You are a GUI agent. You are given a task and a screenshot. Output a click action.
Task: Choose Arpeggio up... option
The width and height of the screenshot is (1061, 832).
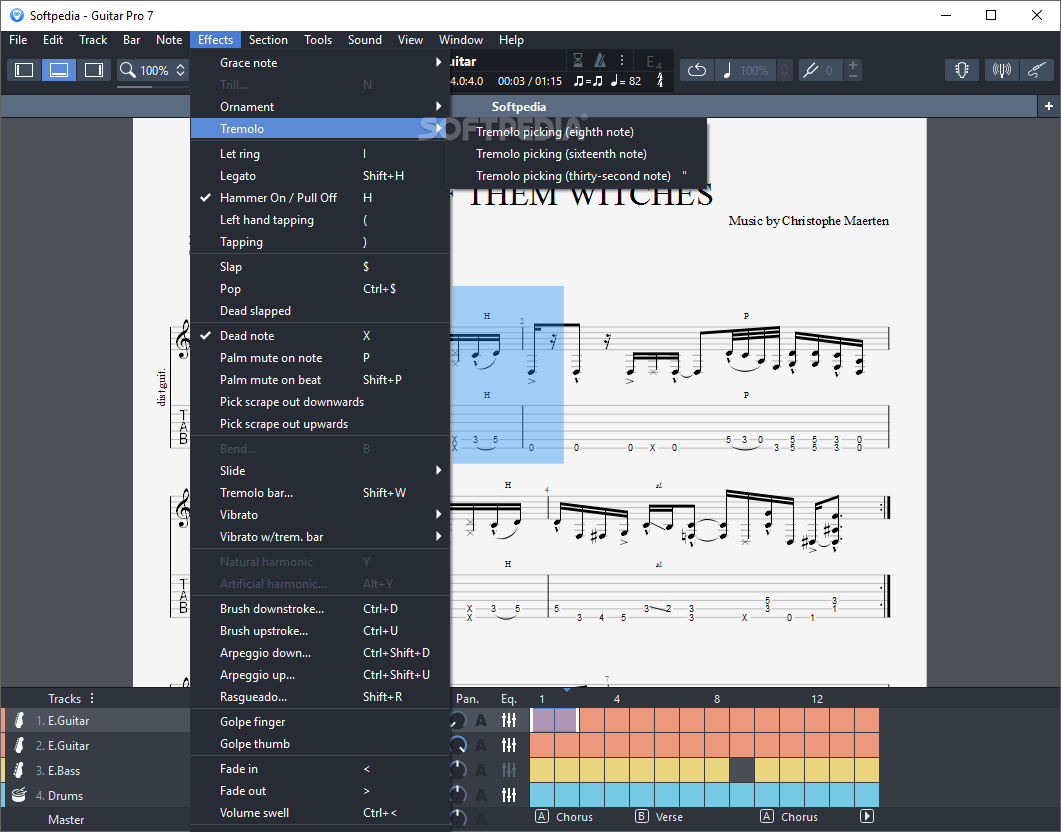click(x=320, y=675)
